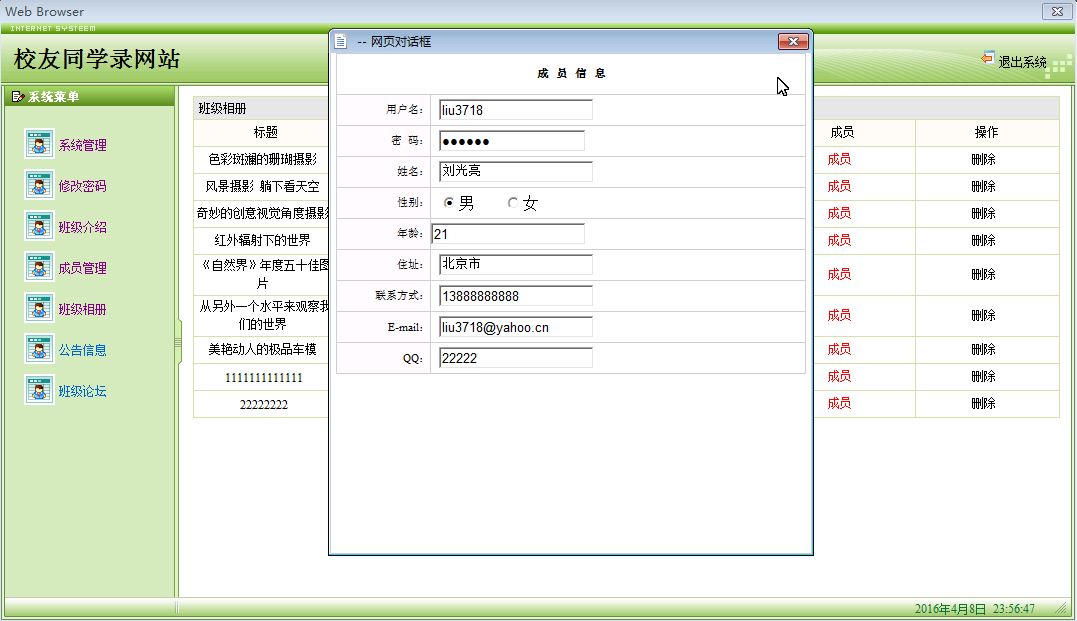Click album title 1111111111111
Screen dimensions: 1077x621
pos(264,377)
